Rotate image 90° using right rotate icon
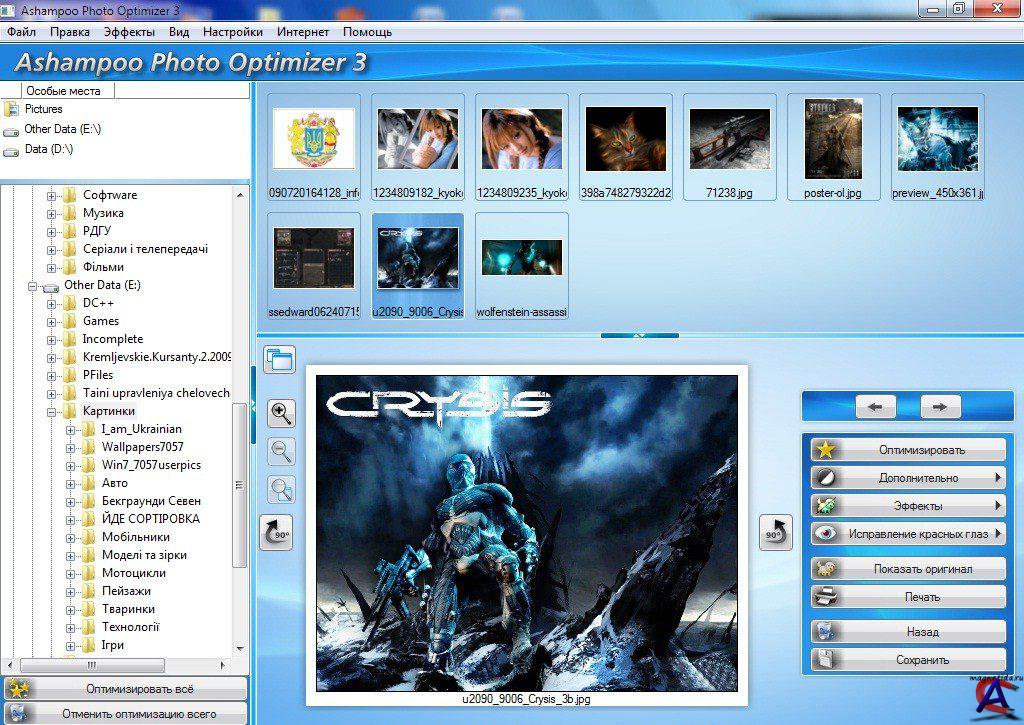This screenshot has height=725, width=1024. (x=775, y=533)
